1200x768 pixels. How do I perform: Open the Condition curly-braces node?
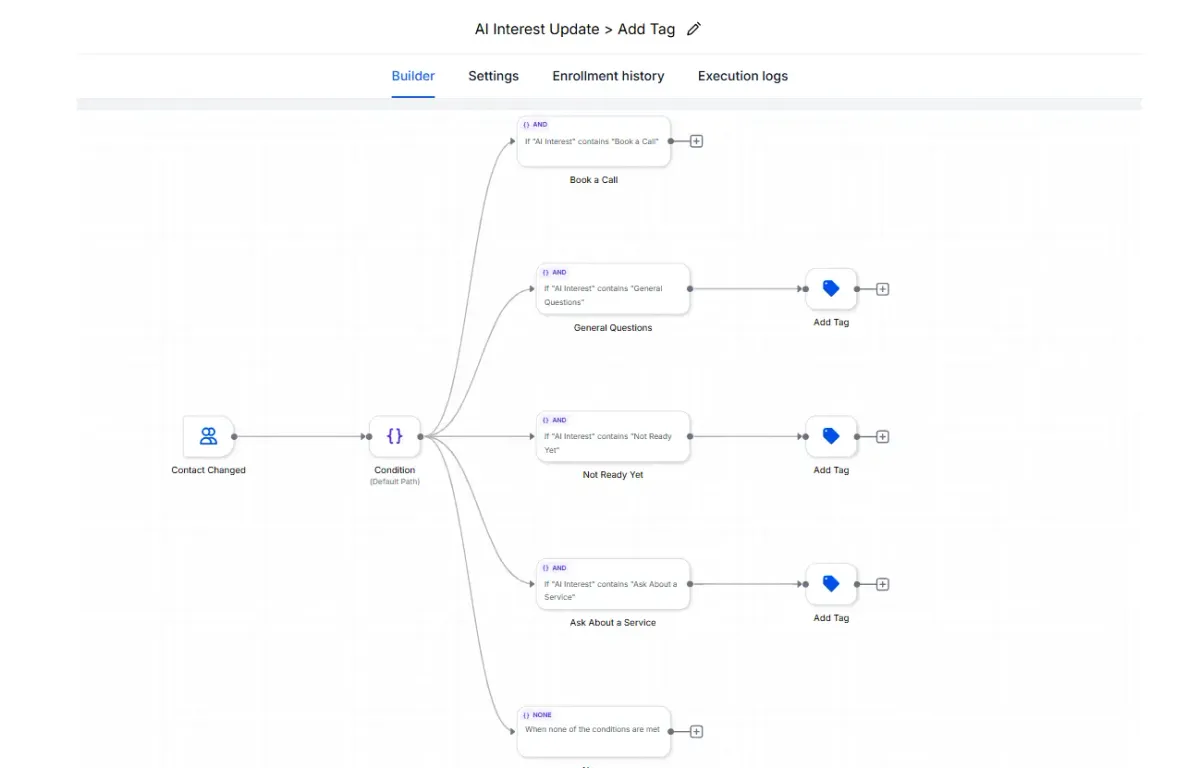pyautogui.click(x=394, y=436)
